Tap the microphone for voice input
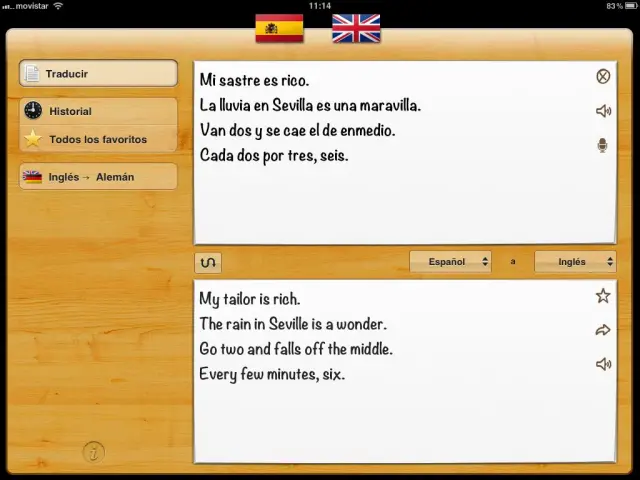The height and width of the screenshot is (480, 640). pyautogui.click(x=603, y=146)
